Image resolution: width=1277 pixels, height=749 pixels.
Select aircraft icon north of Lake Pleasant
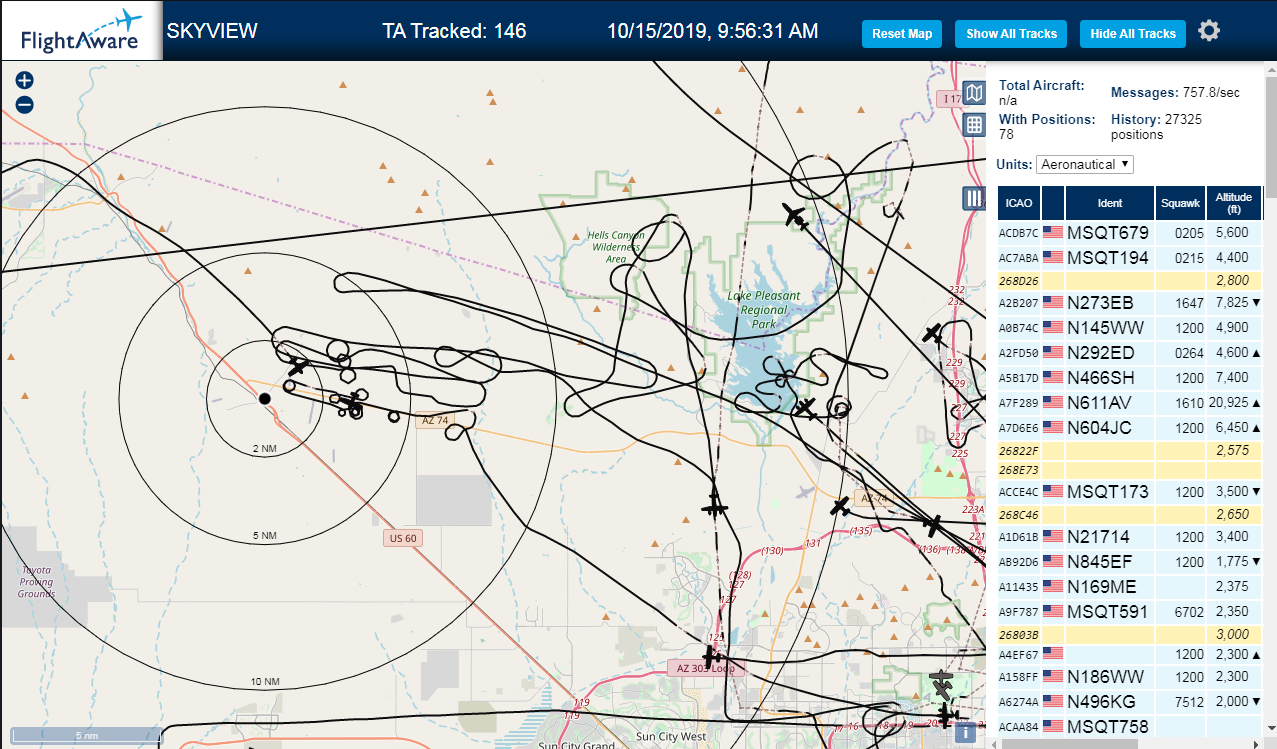(796, 215)
